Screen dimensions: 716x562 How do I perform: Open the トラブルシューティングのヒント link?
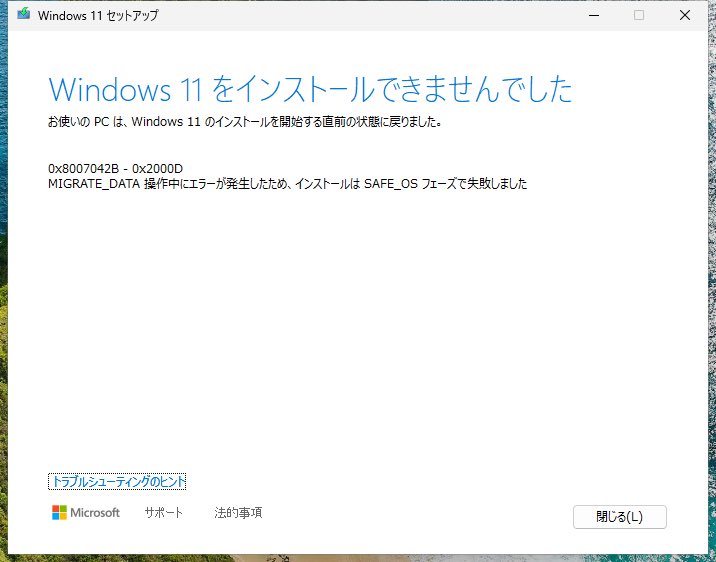point(117,482)
